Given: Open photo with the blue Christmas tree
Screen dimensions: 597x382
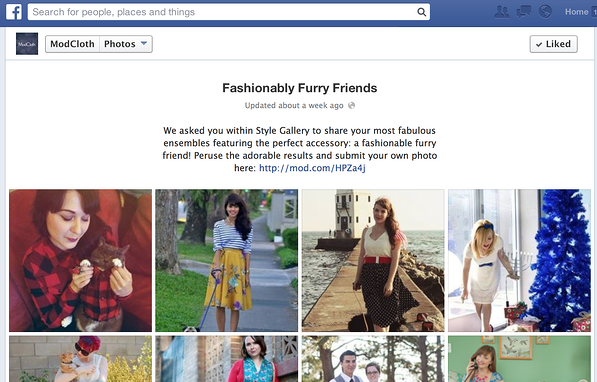Looking at the screenshot, I should pos(519,261).
